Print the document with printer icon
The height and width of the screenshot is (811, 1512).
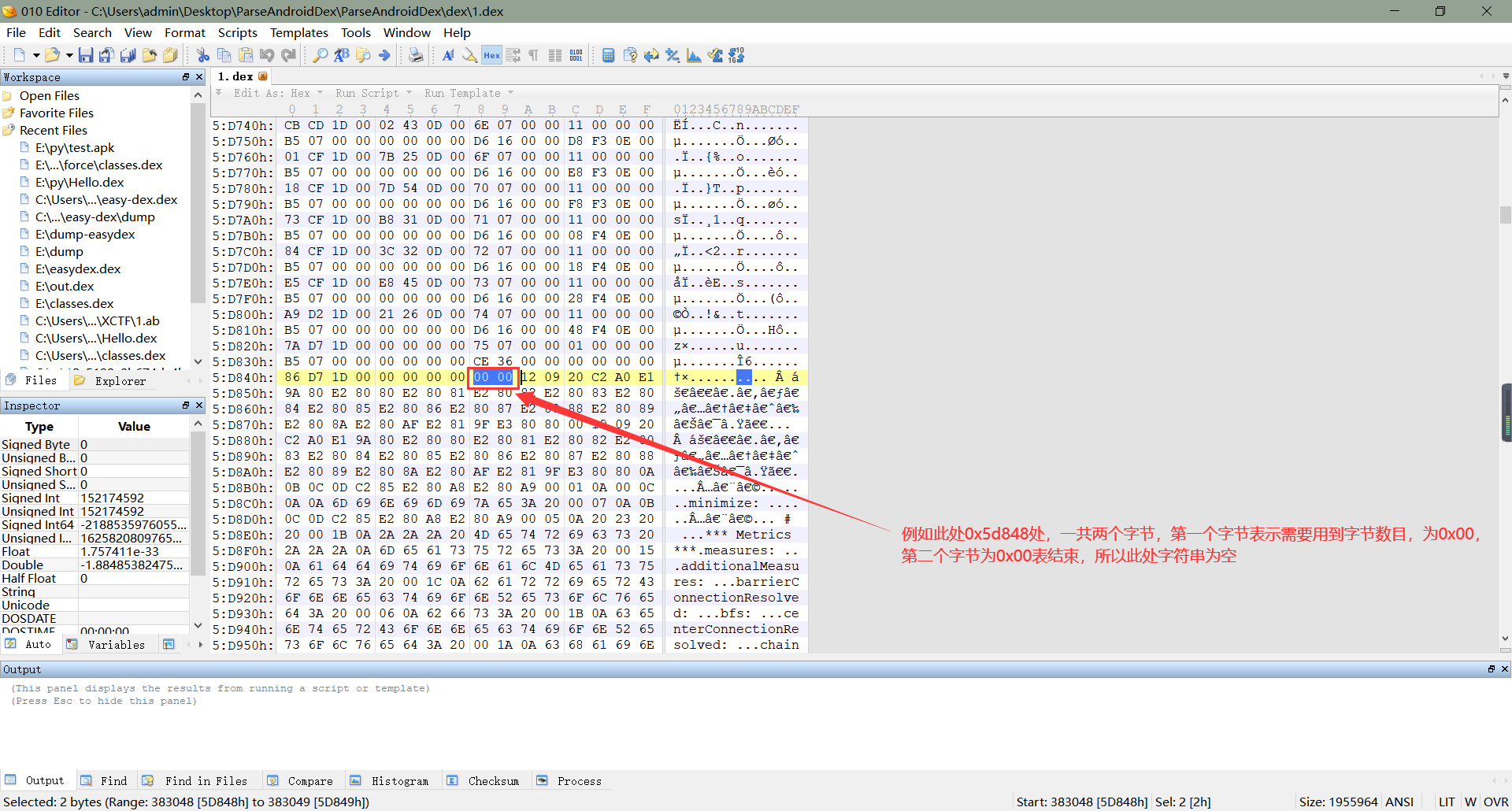(416, 55)
